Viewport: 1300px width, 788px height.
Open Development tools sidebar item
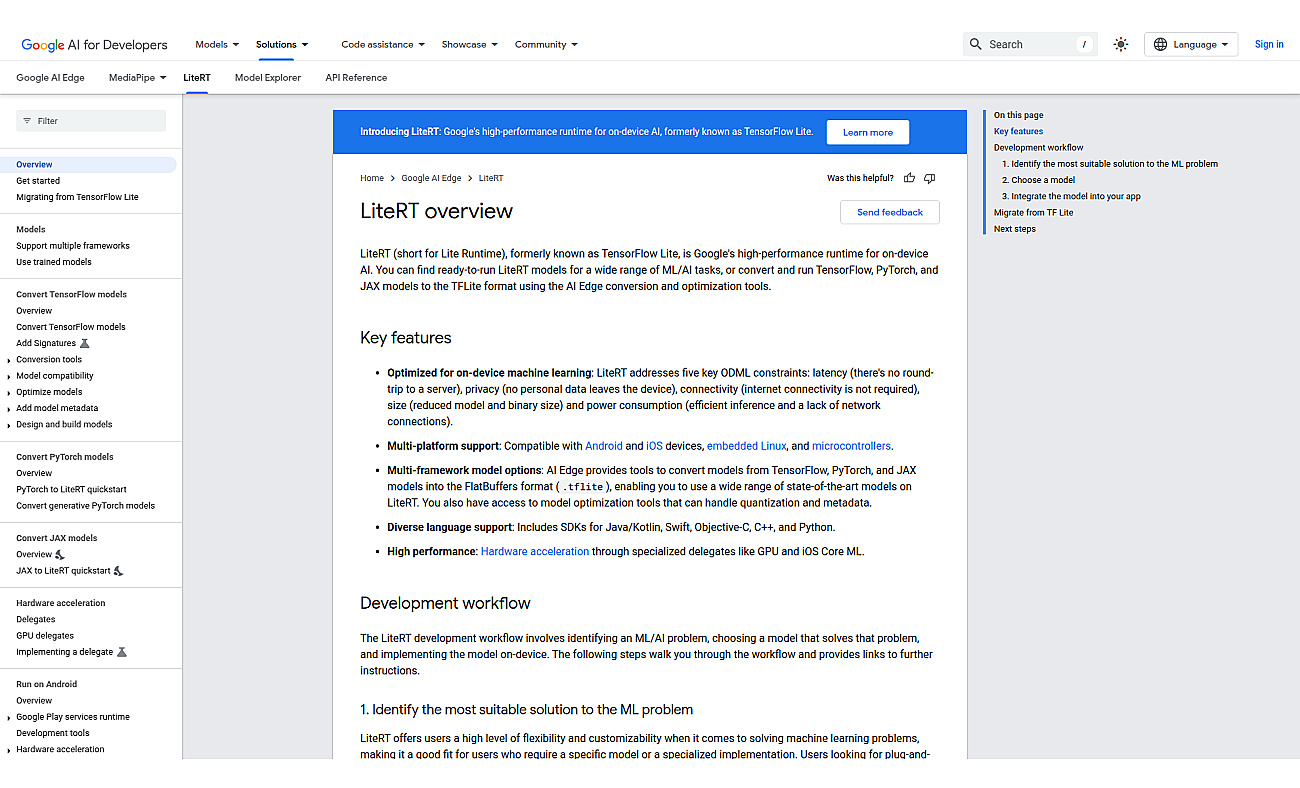pos(53,733)
